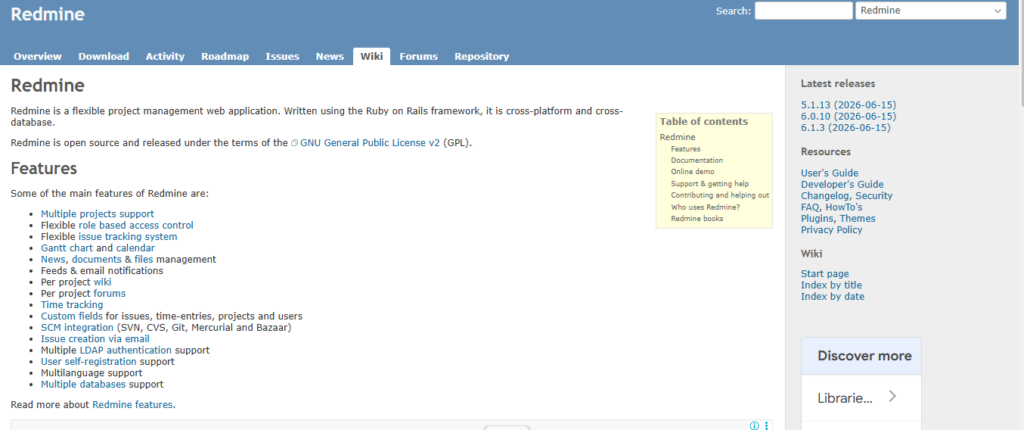Open the Gantt chart link
The image size is (1024, 430).
[67, 248]
